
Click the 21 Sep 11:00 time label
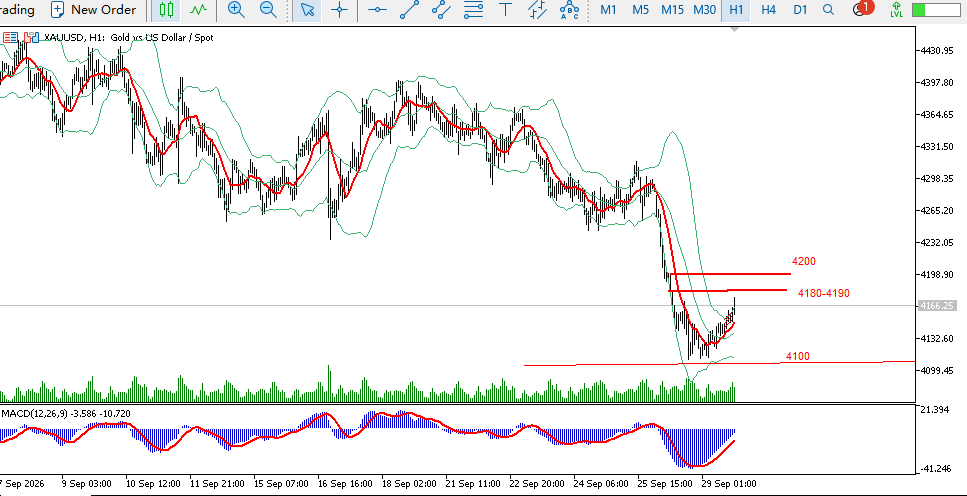[x=472, y=483]
